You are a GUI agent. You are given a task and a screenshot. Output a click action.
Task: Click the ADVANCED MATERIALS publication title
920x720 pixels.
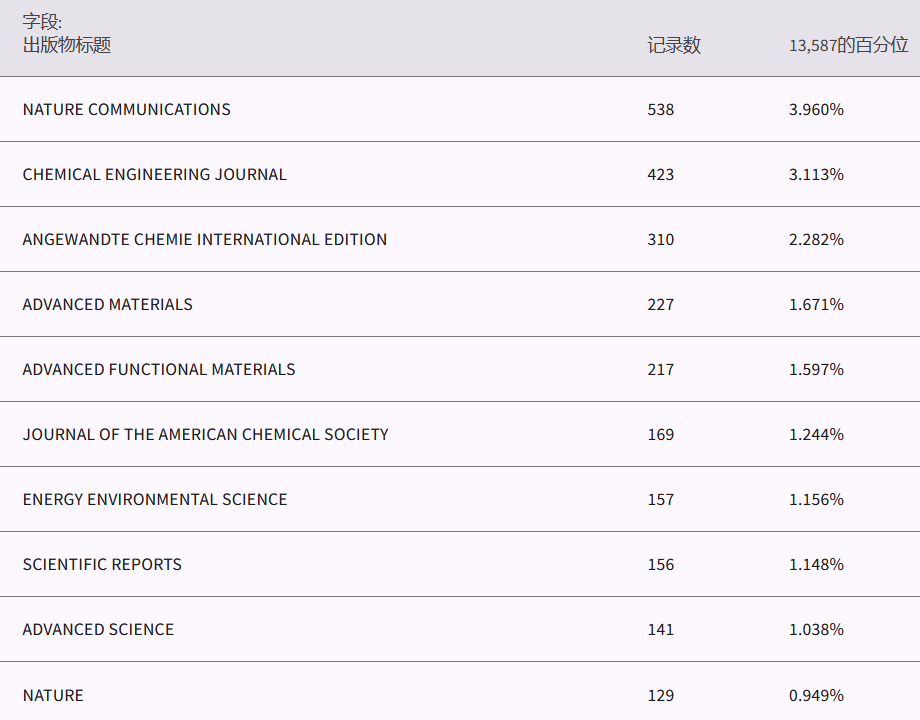coord(107,304)
